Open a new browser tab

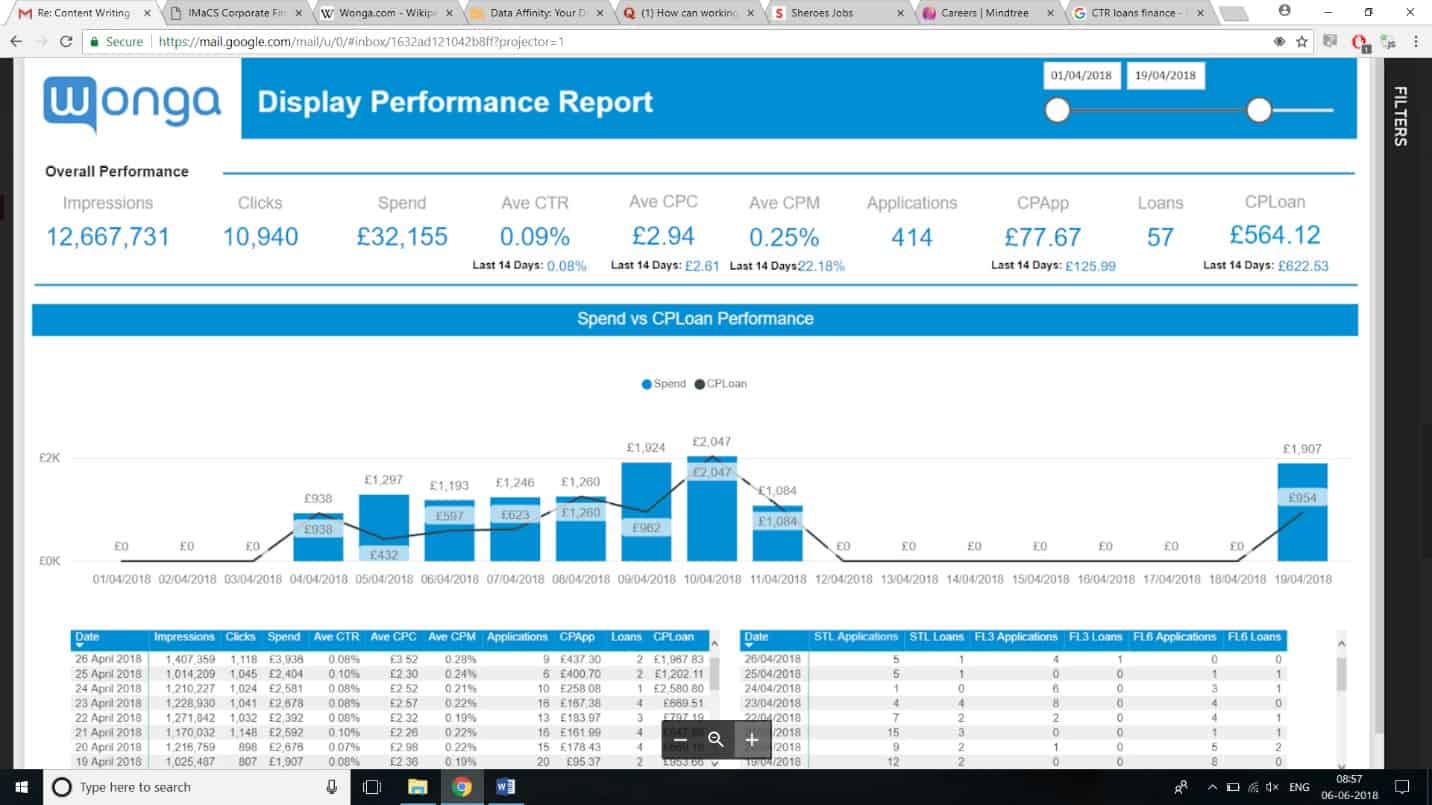coord(1233,14)
